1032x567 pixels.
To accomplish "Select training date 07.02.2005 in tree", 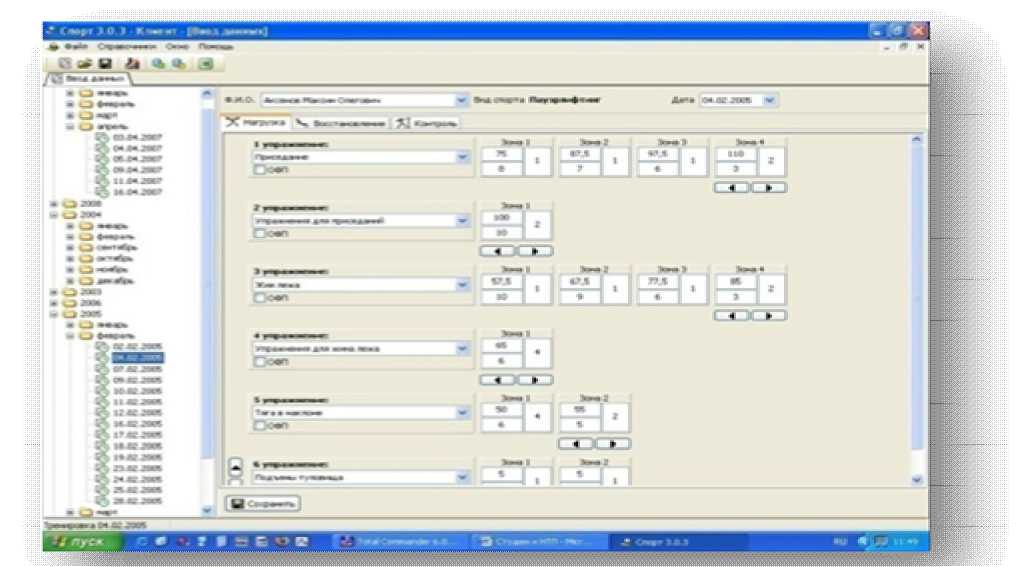I will [x=137, y=369].
